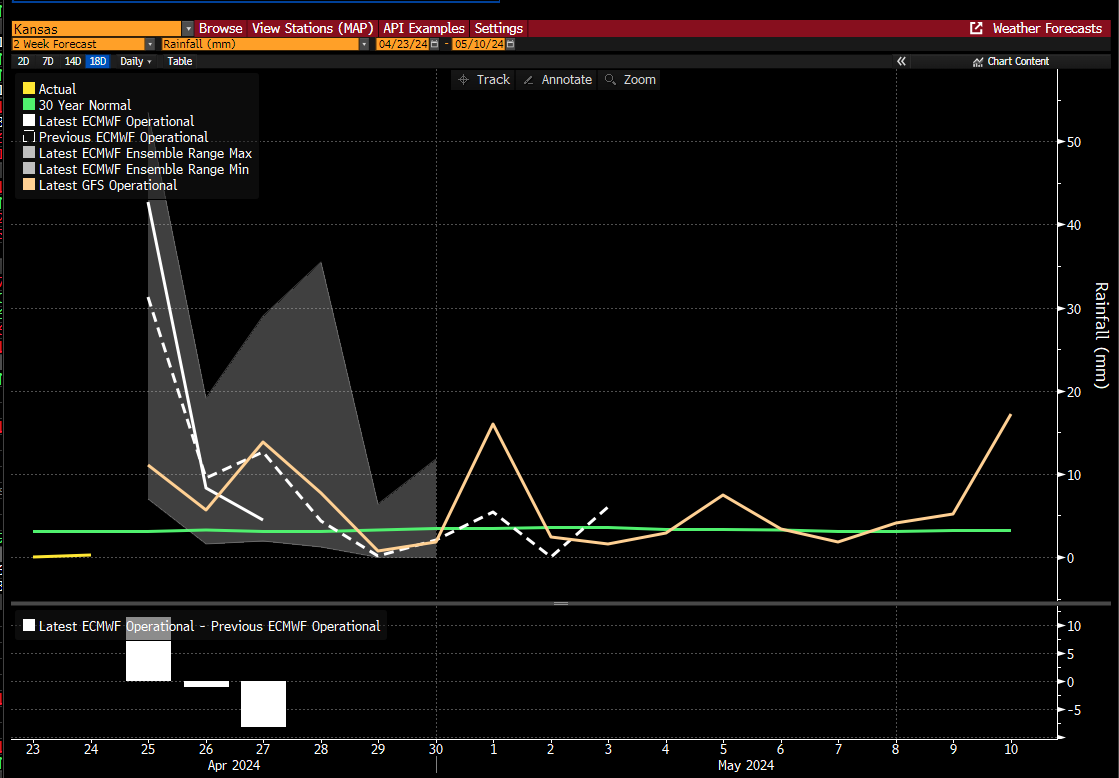Screen dimensions: 1119x778
Task: Click the "Previous ECMWF Operational" legend label
Action: tap(123, 137)
